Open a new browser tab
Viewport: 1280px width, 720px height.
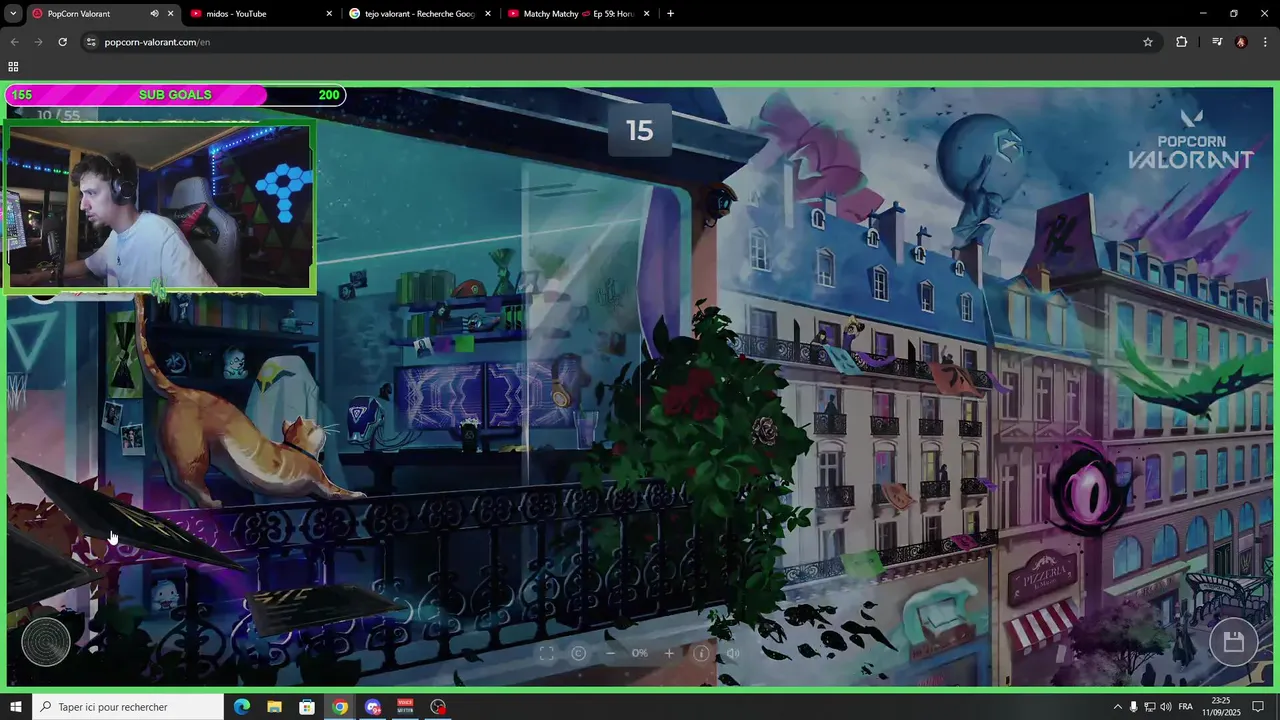[670, 14]
